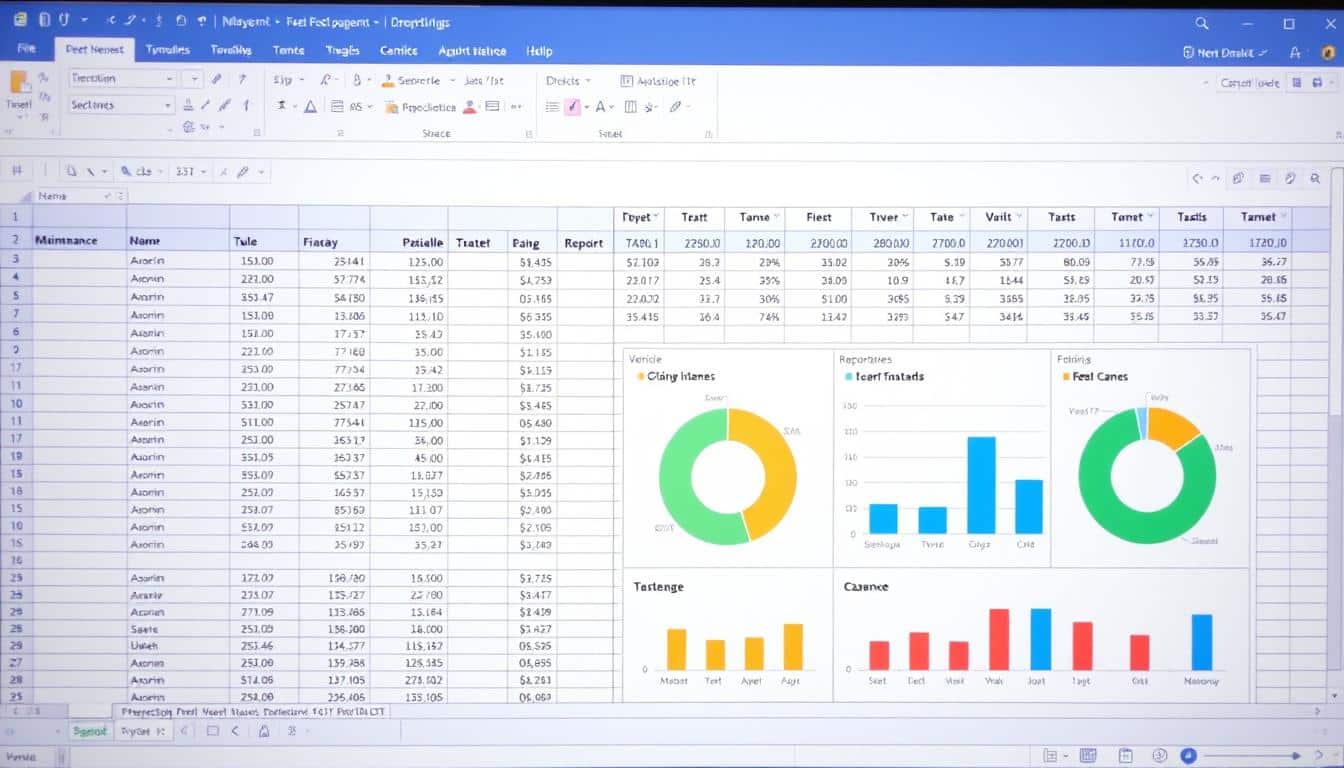Click the pencil edit icon in ribbon
The height and width of the screenshot is (768, 1344).
pos(676,106)
